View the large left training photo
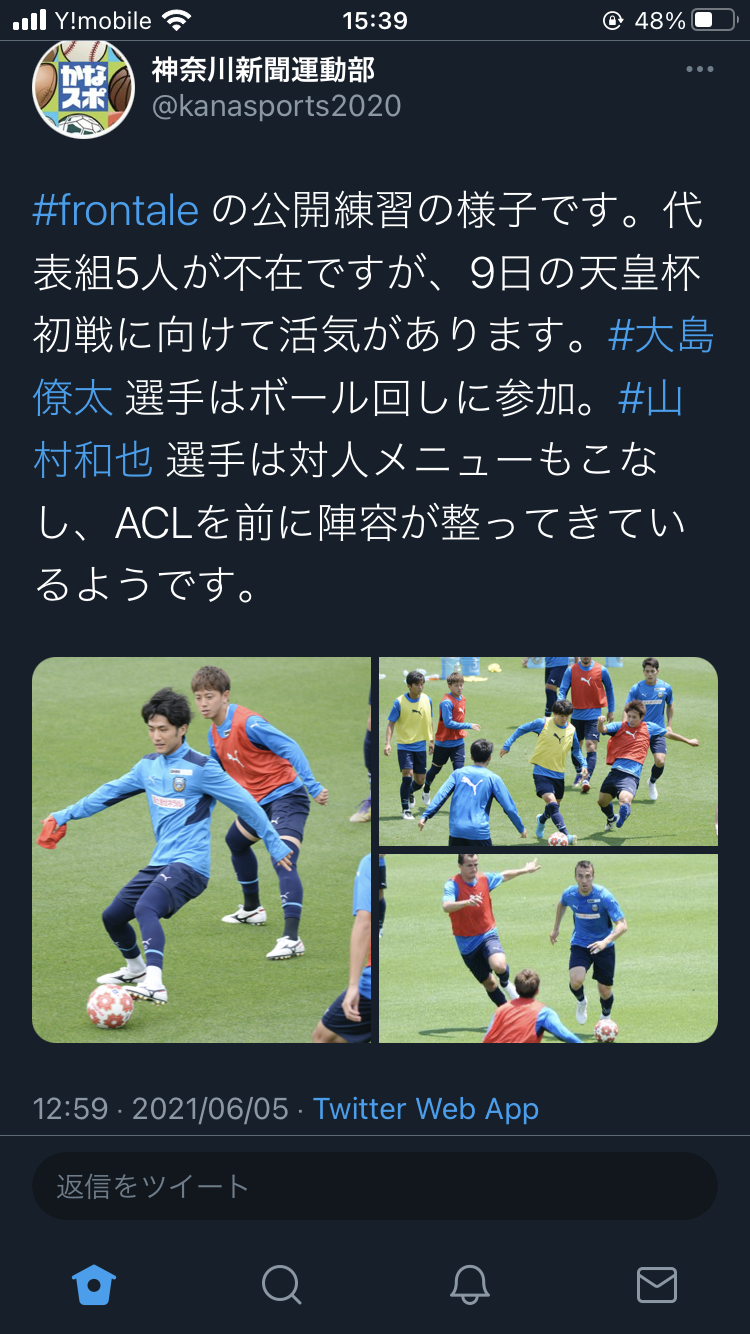Viewport: 750px width, 1334px height. (201, 850)
